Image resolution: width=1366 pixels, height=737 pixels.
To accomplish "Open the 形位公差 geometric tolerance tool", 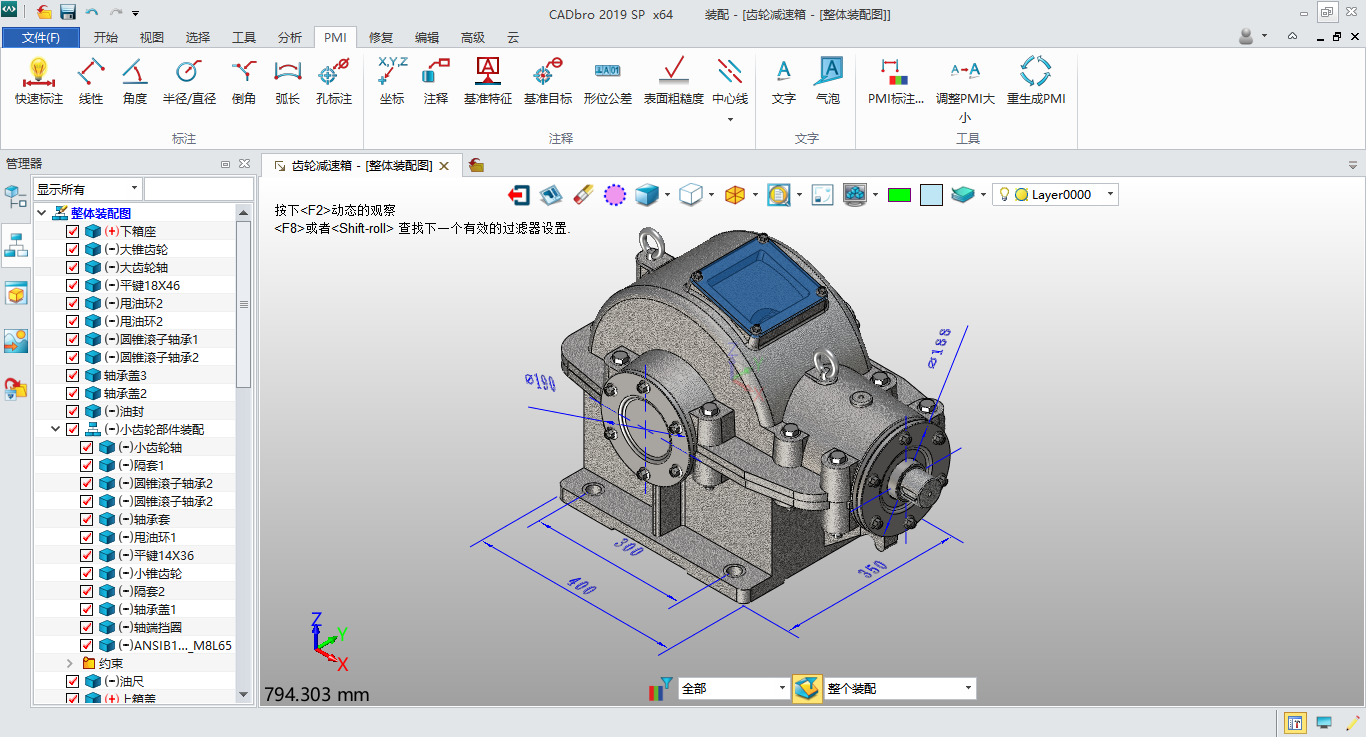I will tap(607, 80).
